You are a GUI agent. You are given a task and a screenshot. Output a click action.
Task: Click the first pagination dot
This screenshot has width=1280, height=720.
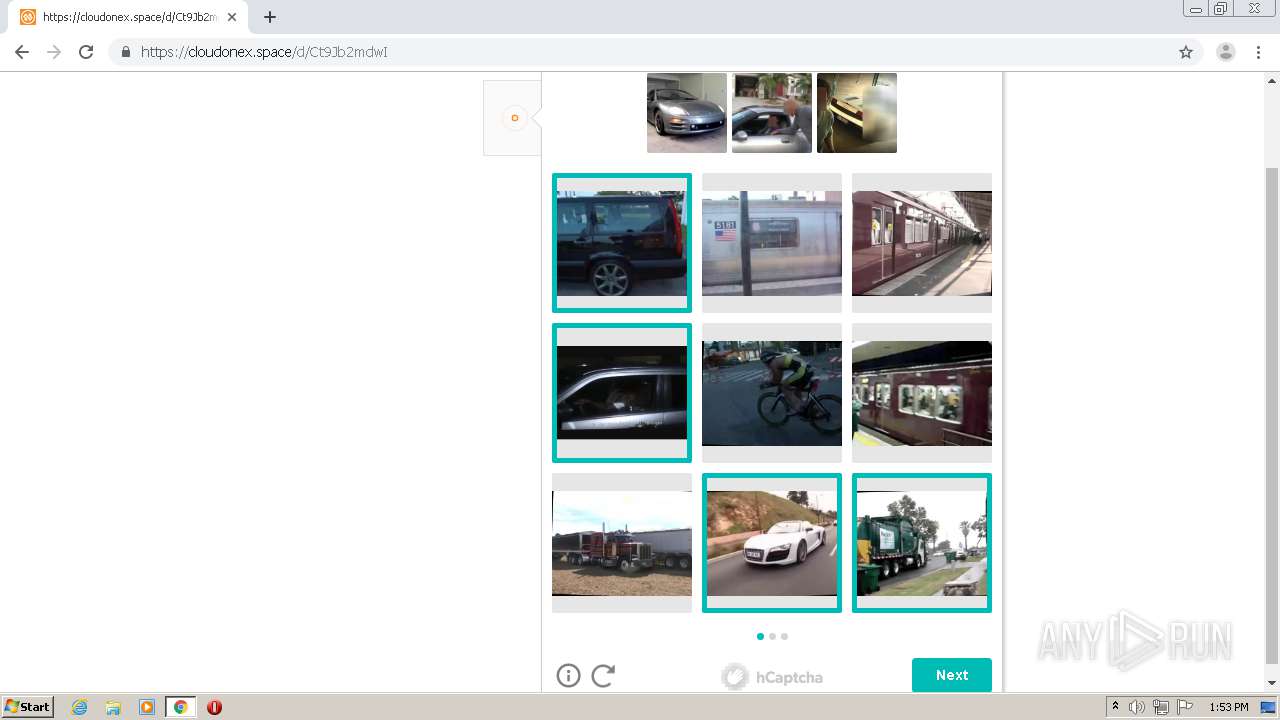pyautogui.click(x=760, y=636)
